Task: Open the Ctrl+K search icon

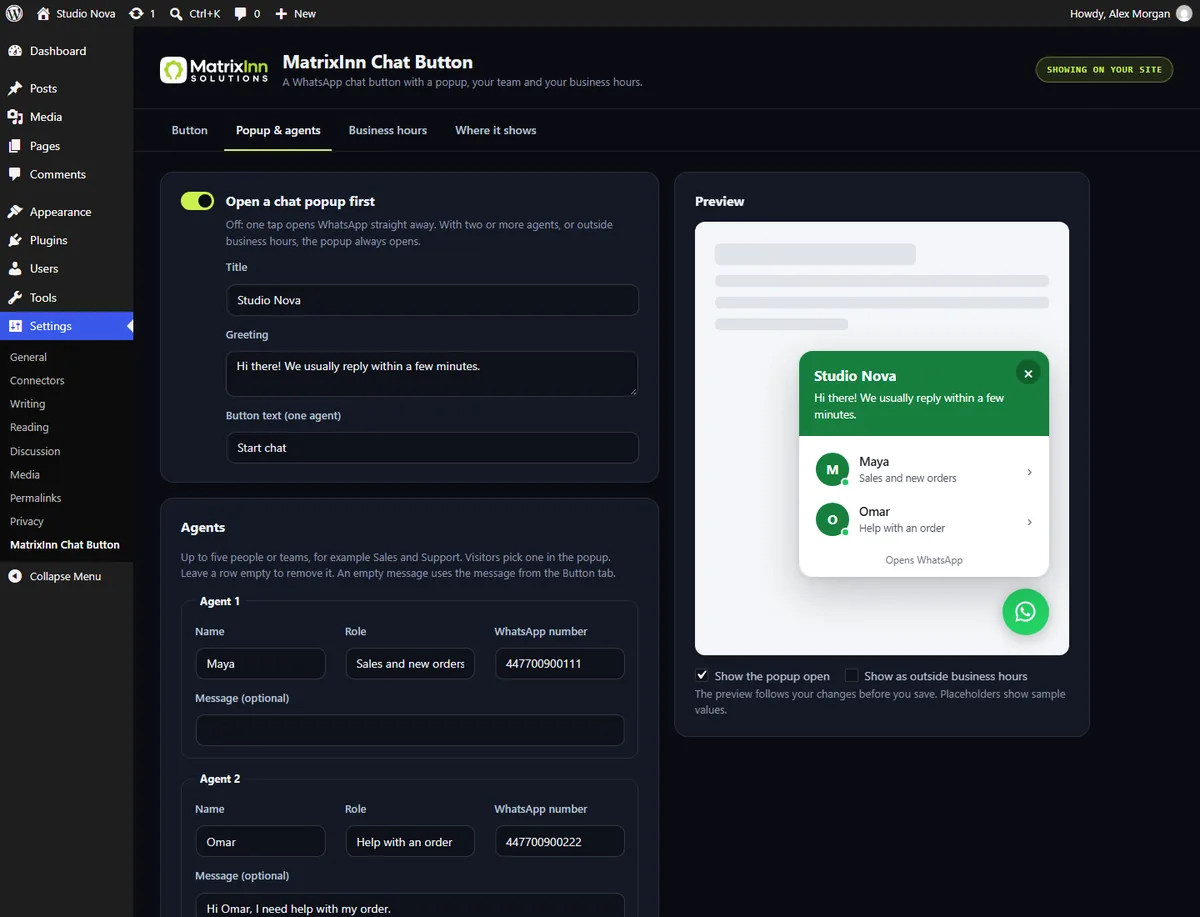Action: tap(176, 14)
